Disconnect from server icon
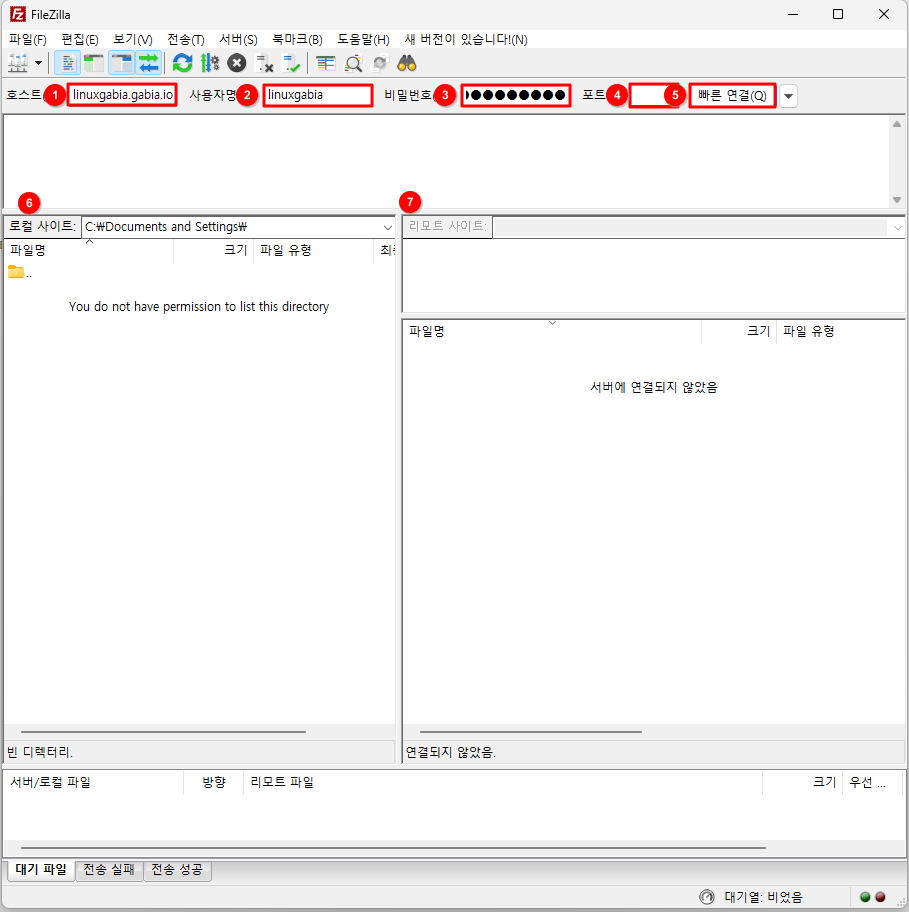909x912 pixels. point(264,63)
